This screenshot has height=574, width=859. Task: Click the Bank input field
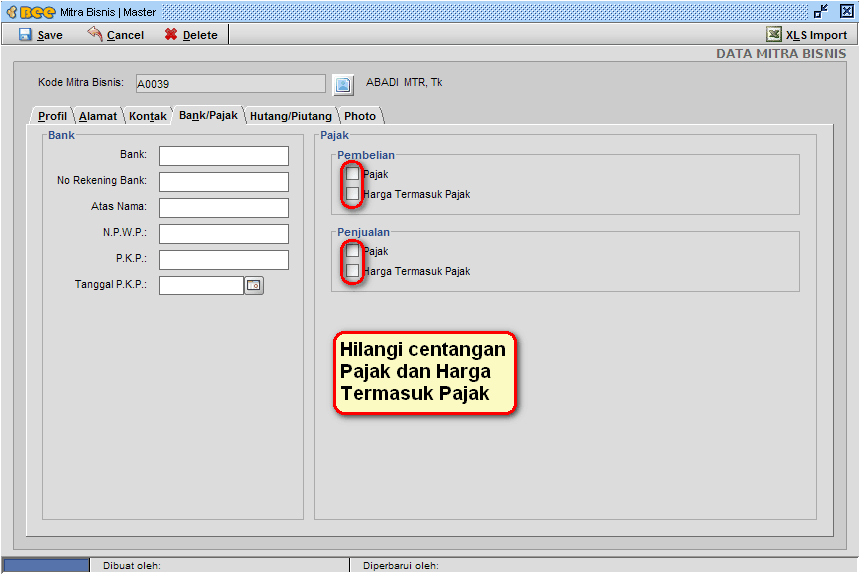(x=224, y=156)
